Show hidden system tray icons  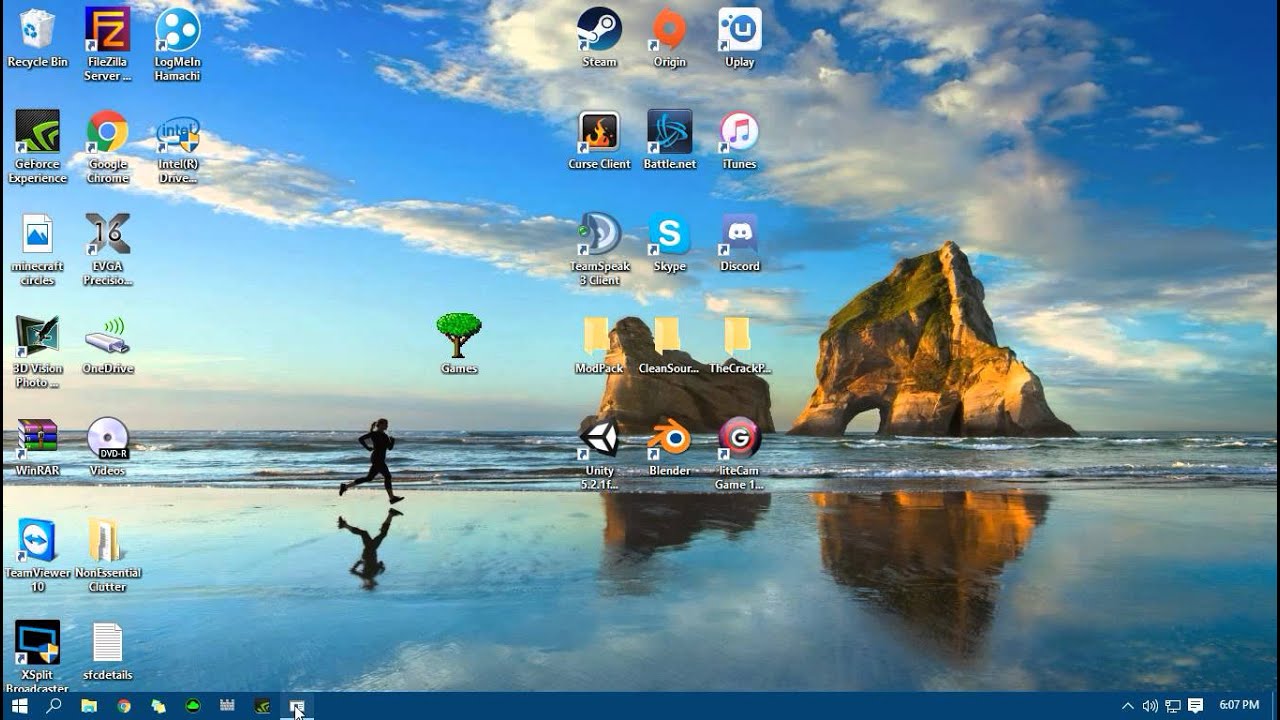1128,706
